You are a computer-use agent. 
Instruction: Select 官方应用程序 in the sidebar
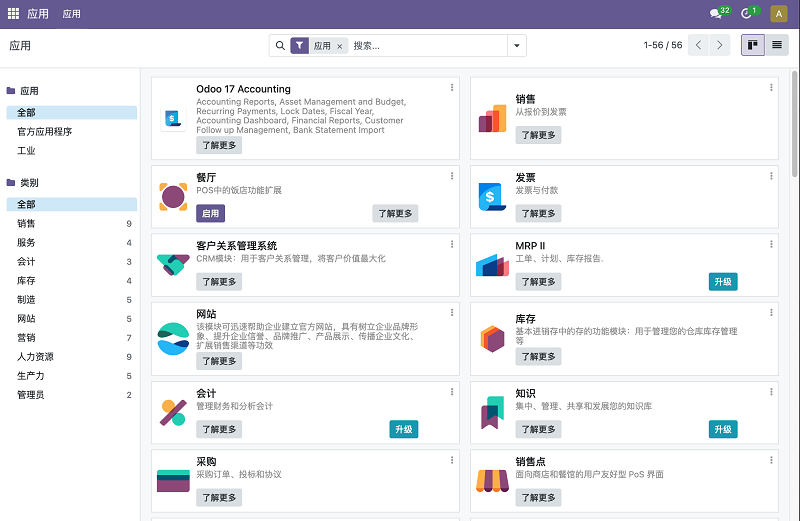pos(71,132)
